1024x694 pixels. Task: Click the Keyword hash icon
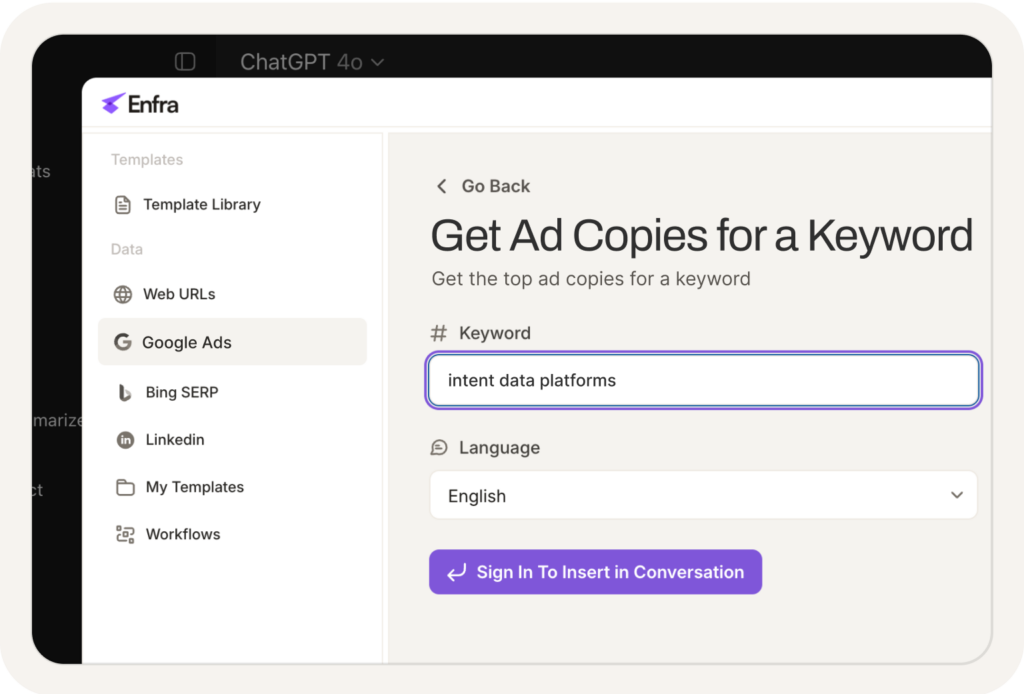tap(439, 334)
